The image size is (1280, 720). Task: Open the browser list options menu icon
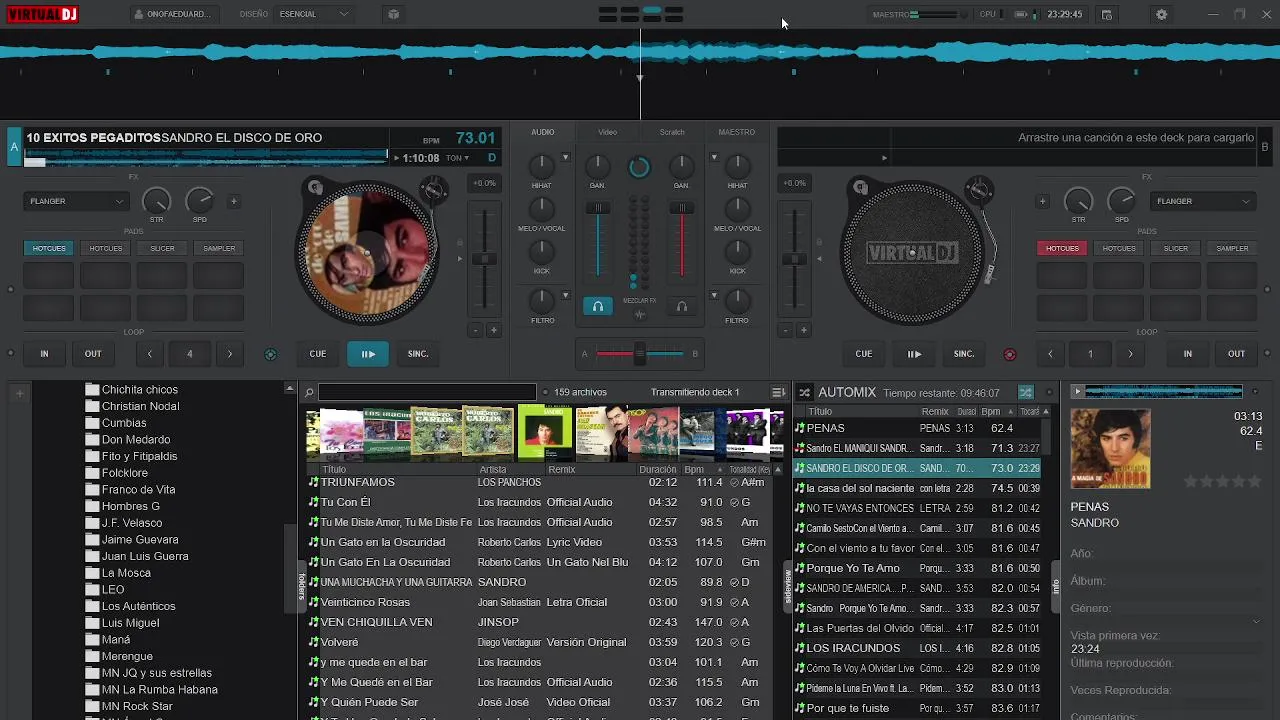[778, 392]
